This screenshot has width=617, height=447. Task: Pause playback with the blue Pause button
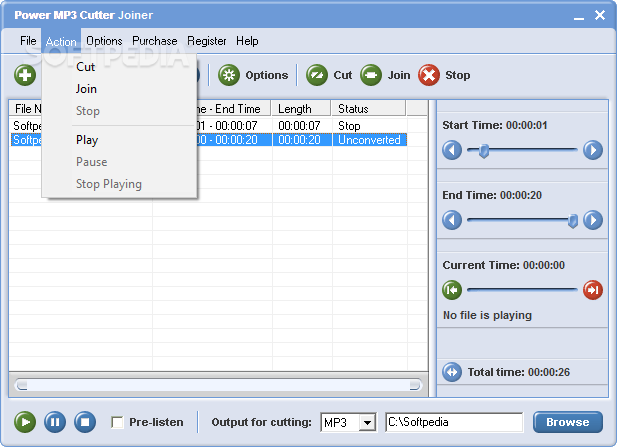[55, 422]
